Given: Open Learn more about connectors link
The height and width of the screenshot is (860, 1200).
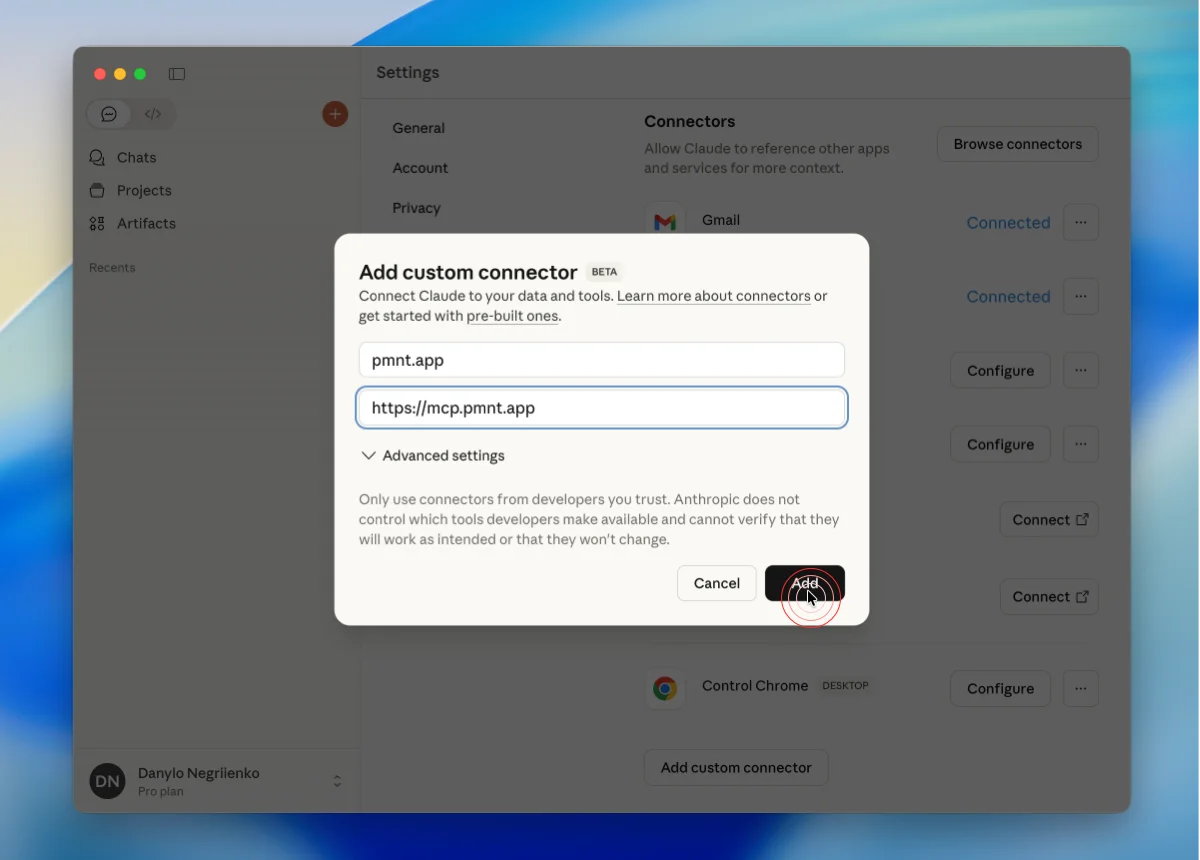Looking at the screenshot, I should [x=713, y=296].
